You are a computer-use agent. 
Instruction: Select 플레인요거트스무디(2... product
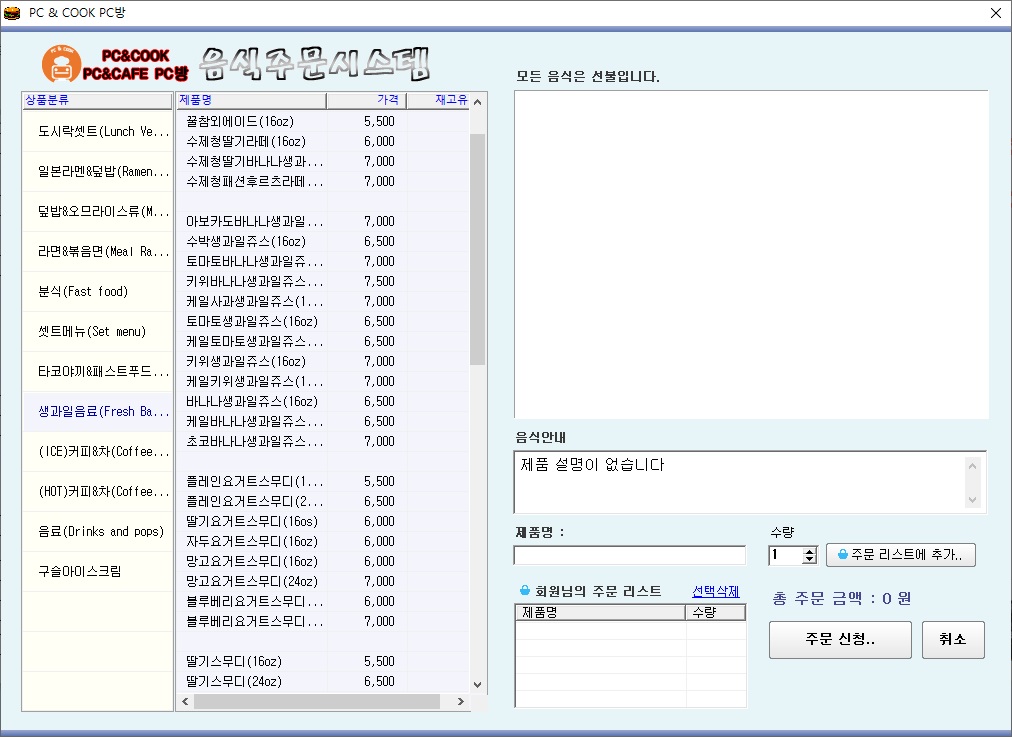323,501
